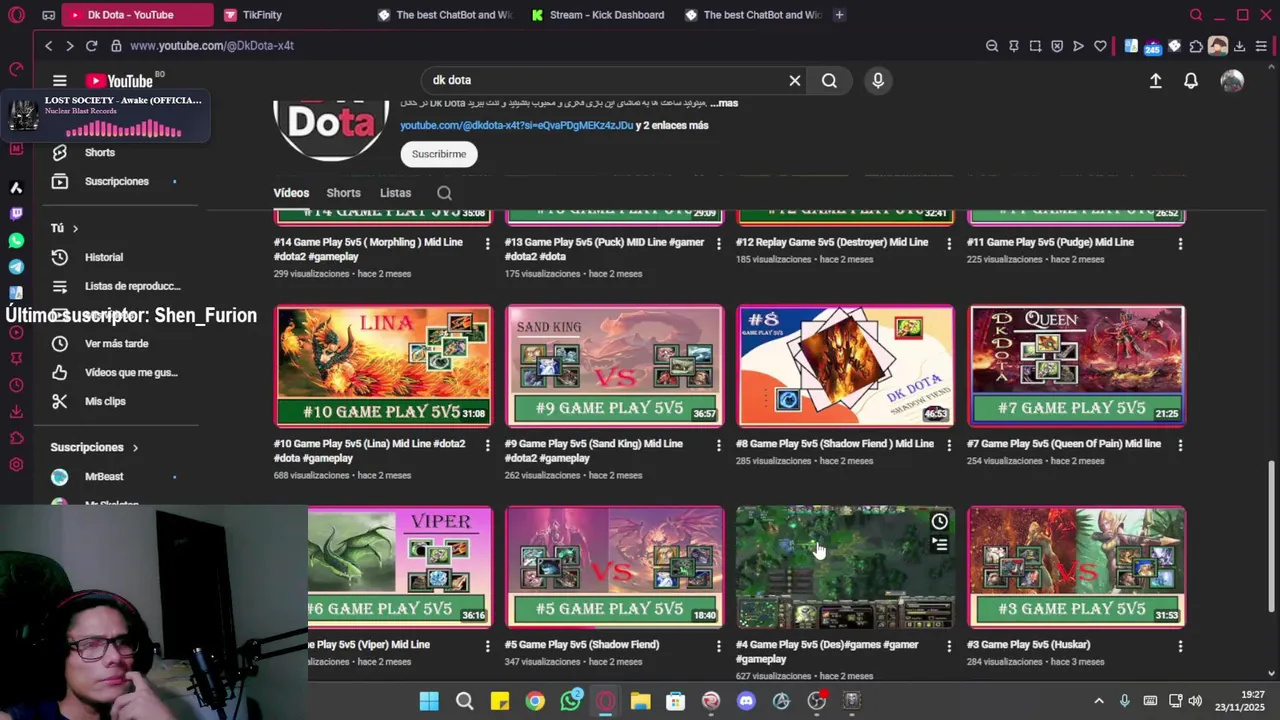Screen dimensions: 1280x720
Task: Open the Opera tab search magnifier
Action: click(x=1196, y=14)
